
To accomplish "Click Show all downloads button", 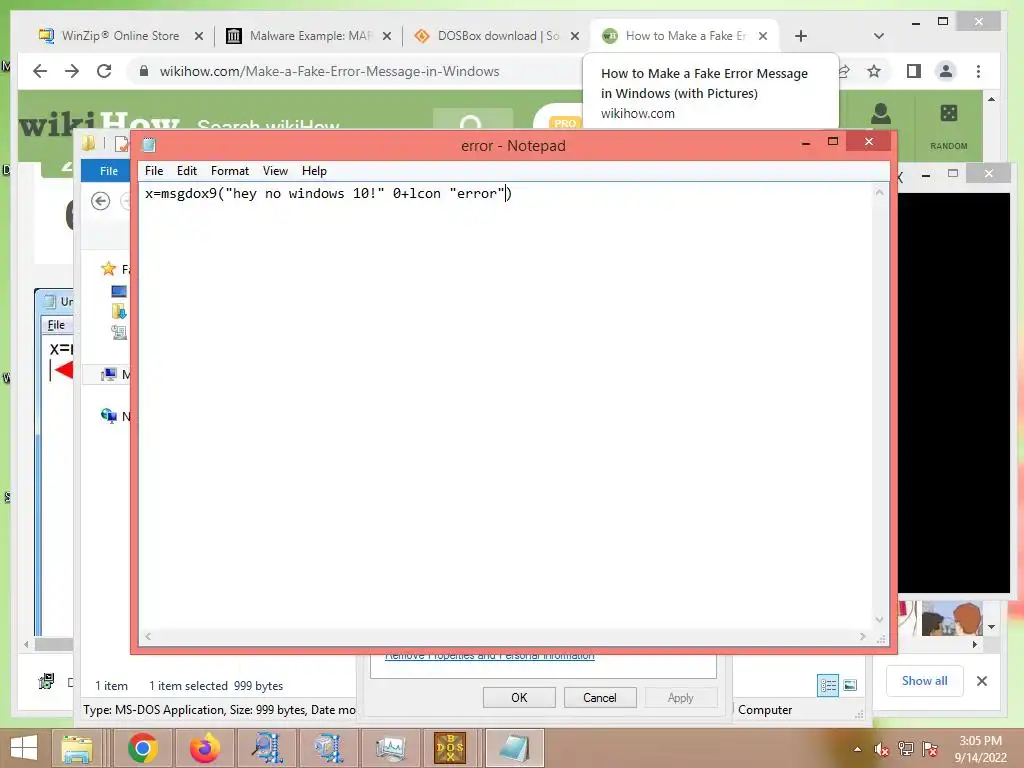I will (924, 680).
